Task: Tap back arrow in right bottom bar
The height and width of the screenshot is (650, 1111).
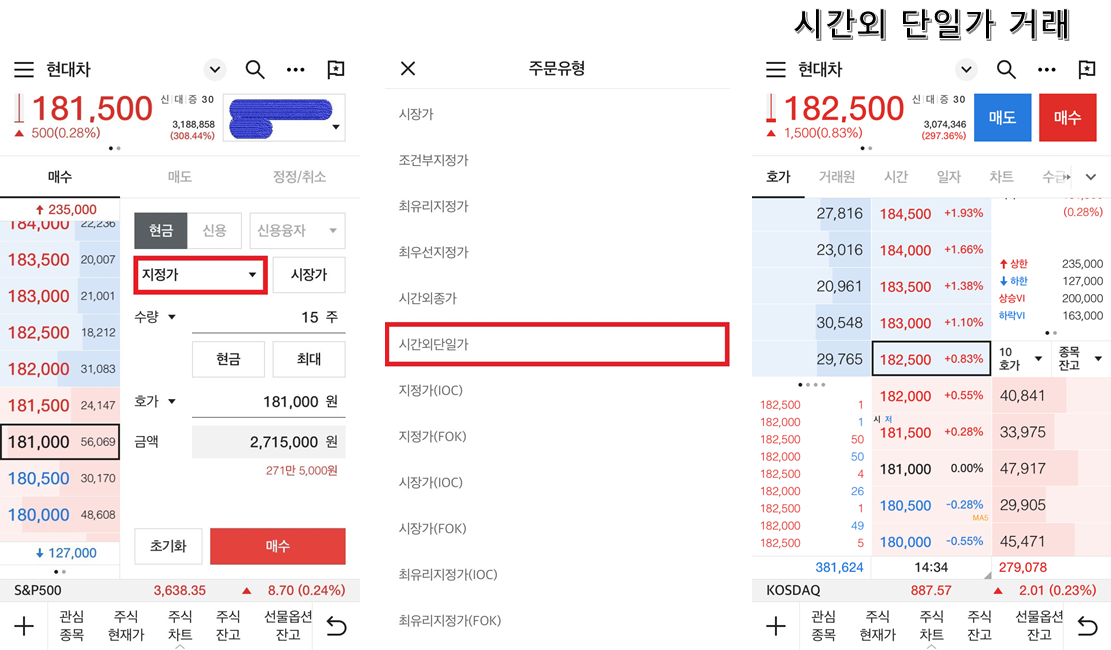Action: (1088, 626)
